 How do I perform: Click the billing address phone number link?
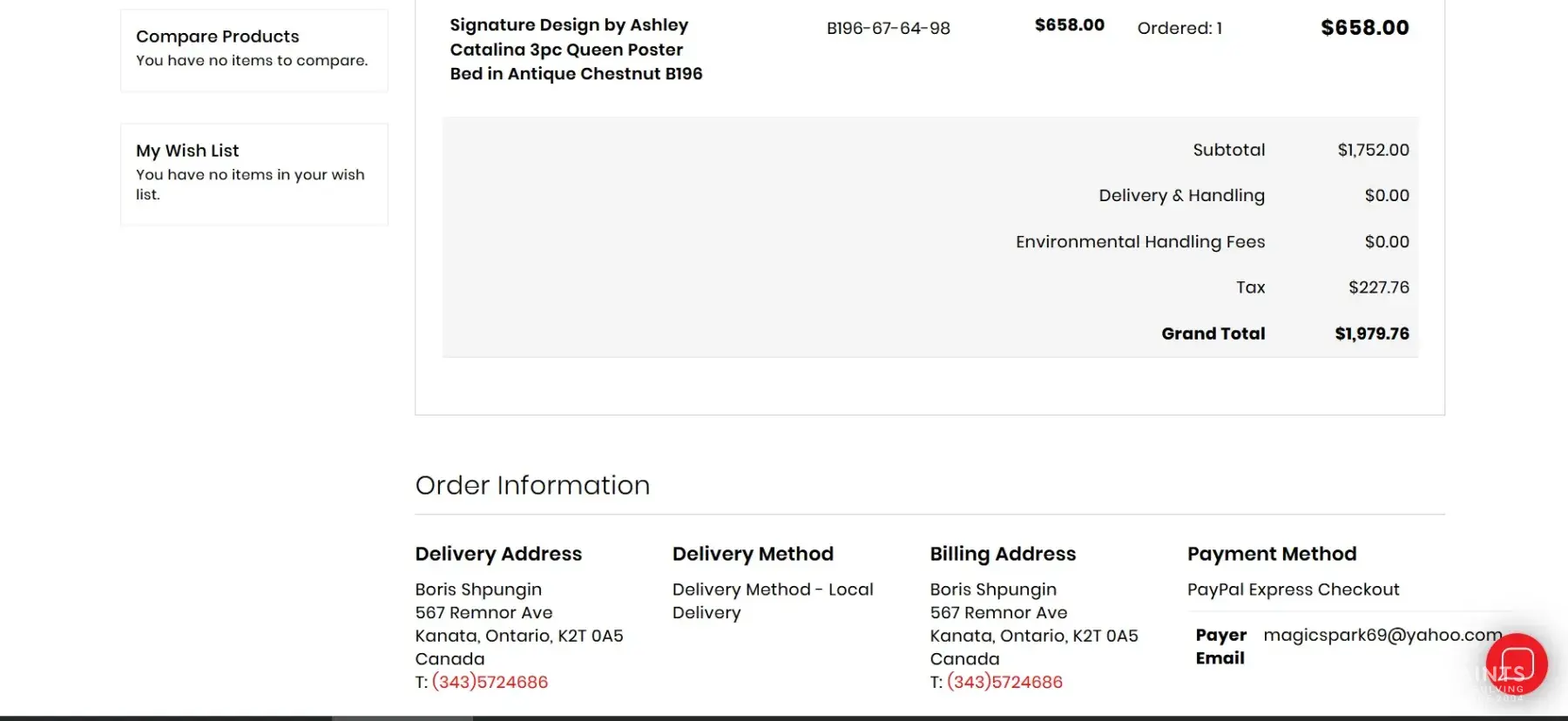pos(1004,682)
